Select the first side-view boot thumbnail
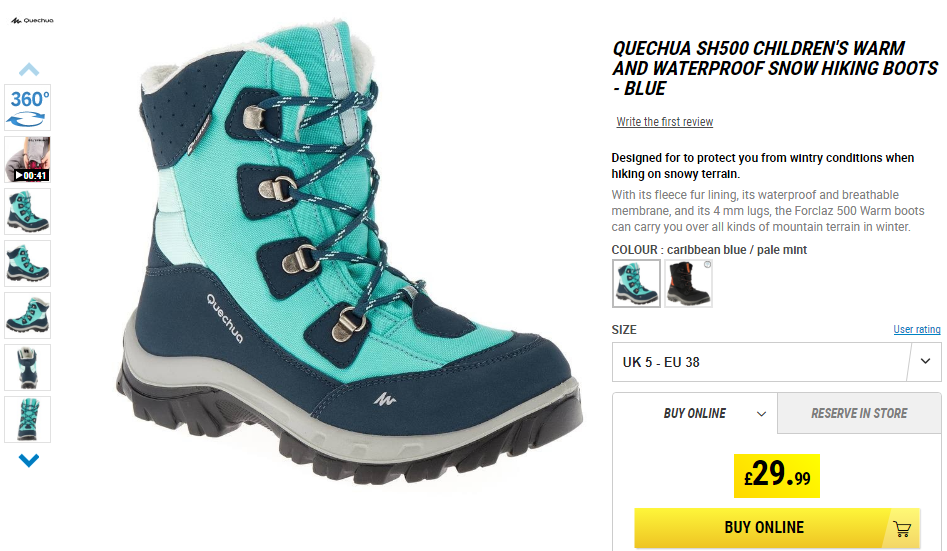947x551 pixels. pyautogui.click(x=28, y=211)
